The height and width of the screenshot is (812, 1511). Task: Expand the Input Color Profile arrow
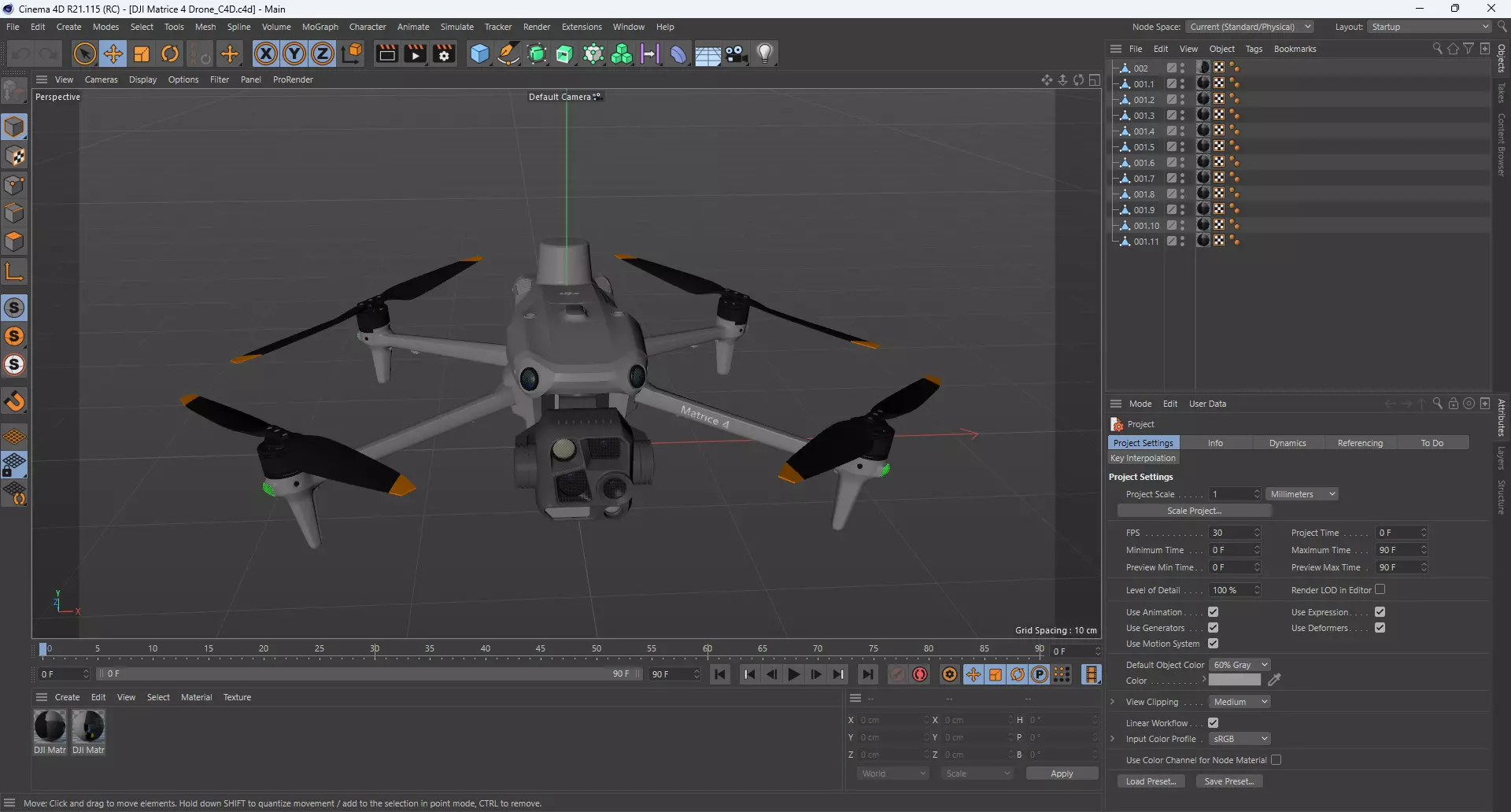click(1112, 739)
